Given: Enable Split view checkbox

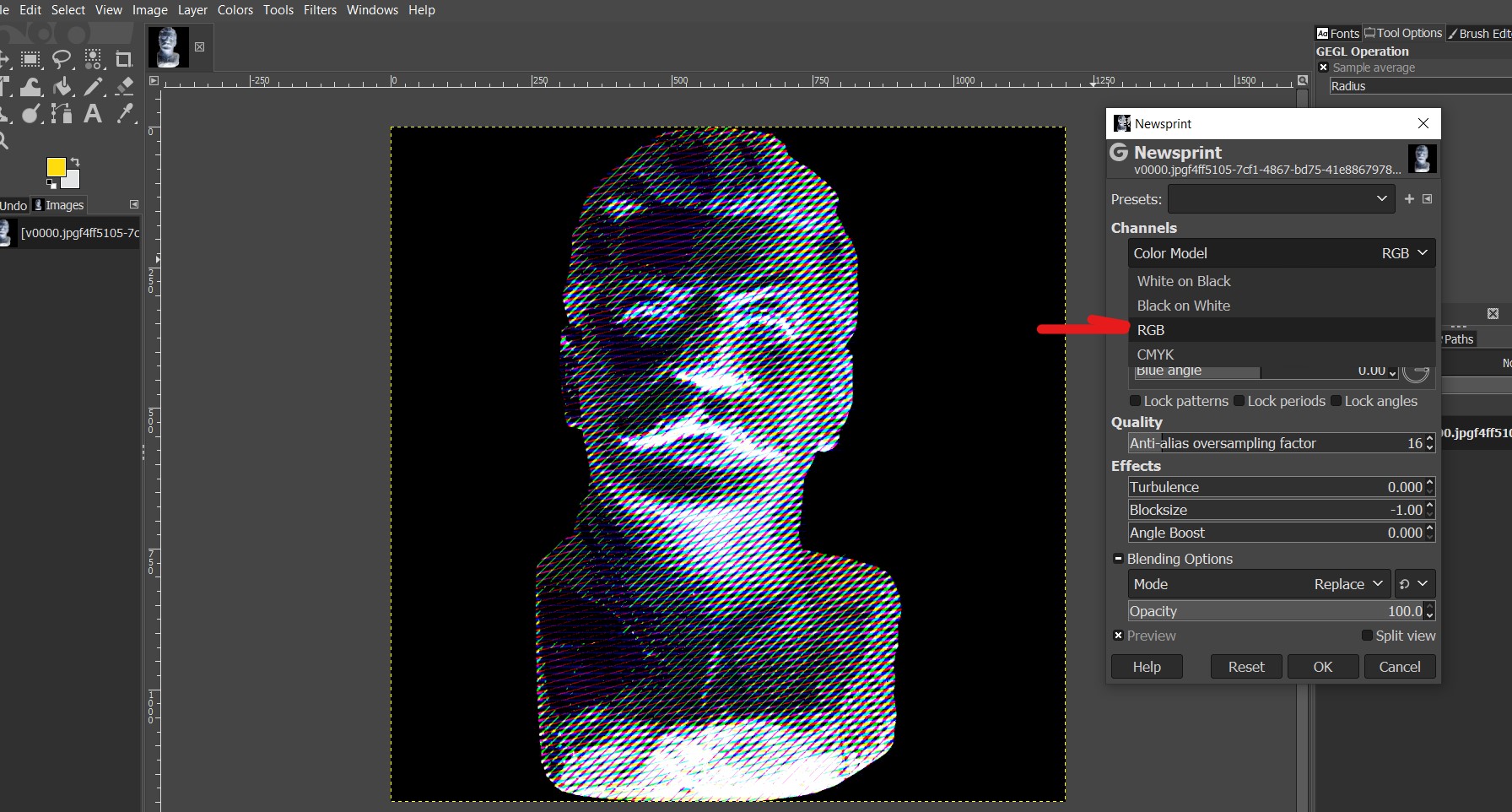Looking at the screenshot, I should [1367, 636].
